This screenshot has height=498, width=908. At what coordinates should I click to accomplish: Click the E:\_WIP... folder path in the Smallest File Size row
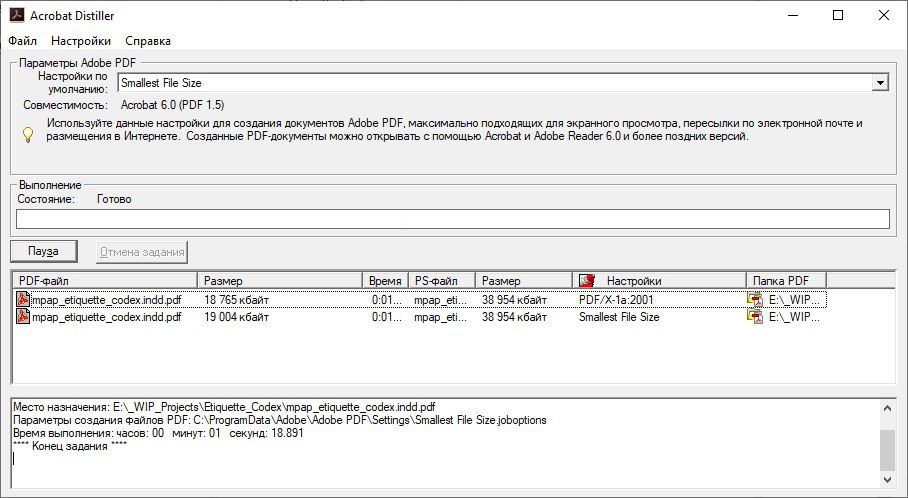(x=794, y=317)
